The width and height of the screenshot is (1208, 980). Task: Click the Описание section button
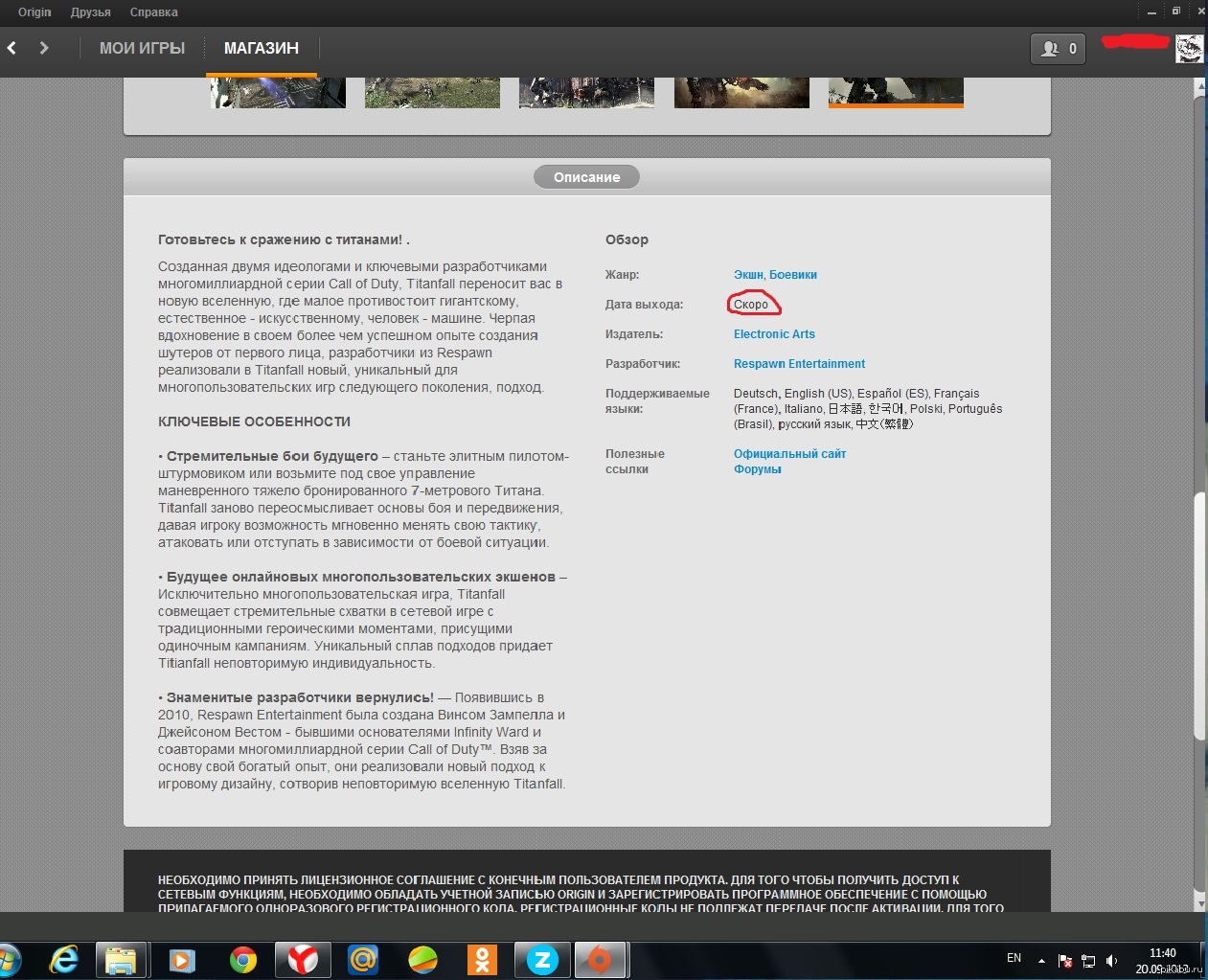pyautogui.click(x=586, y=177)
